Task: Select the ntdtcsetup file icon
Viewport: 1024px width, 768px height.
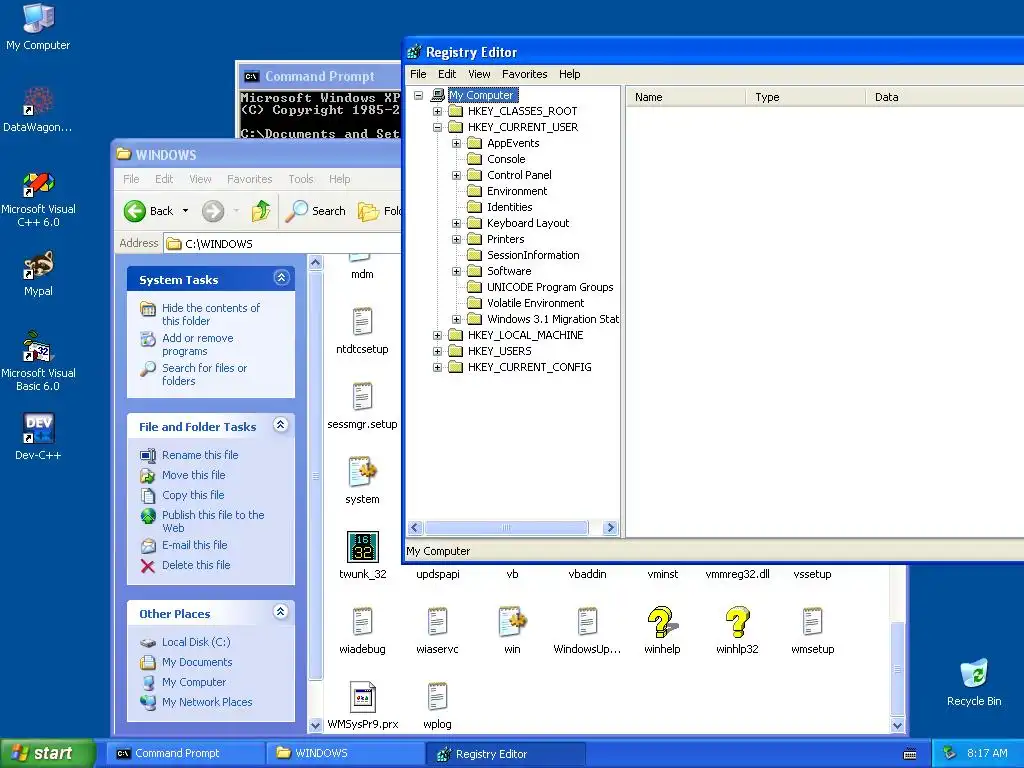Action: (362, 322)
